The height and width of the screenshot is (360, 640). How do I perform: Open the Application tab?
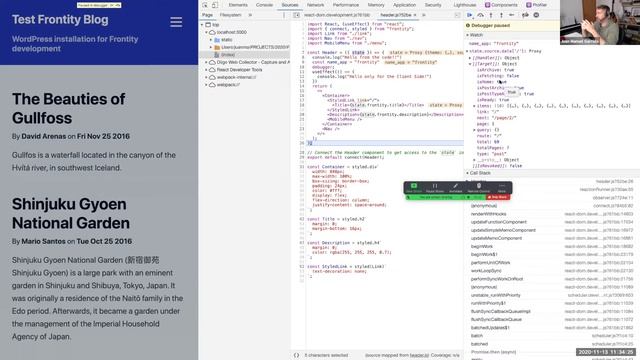tap(404, 5)
